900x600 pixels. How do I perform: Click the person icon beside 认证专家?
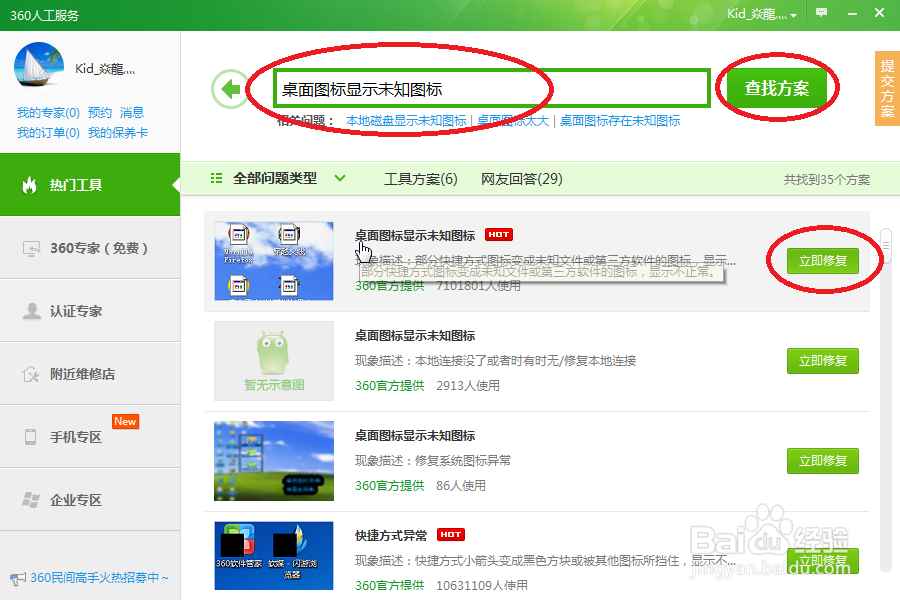coord(32,311)
